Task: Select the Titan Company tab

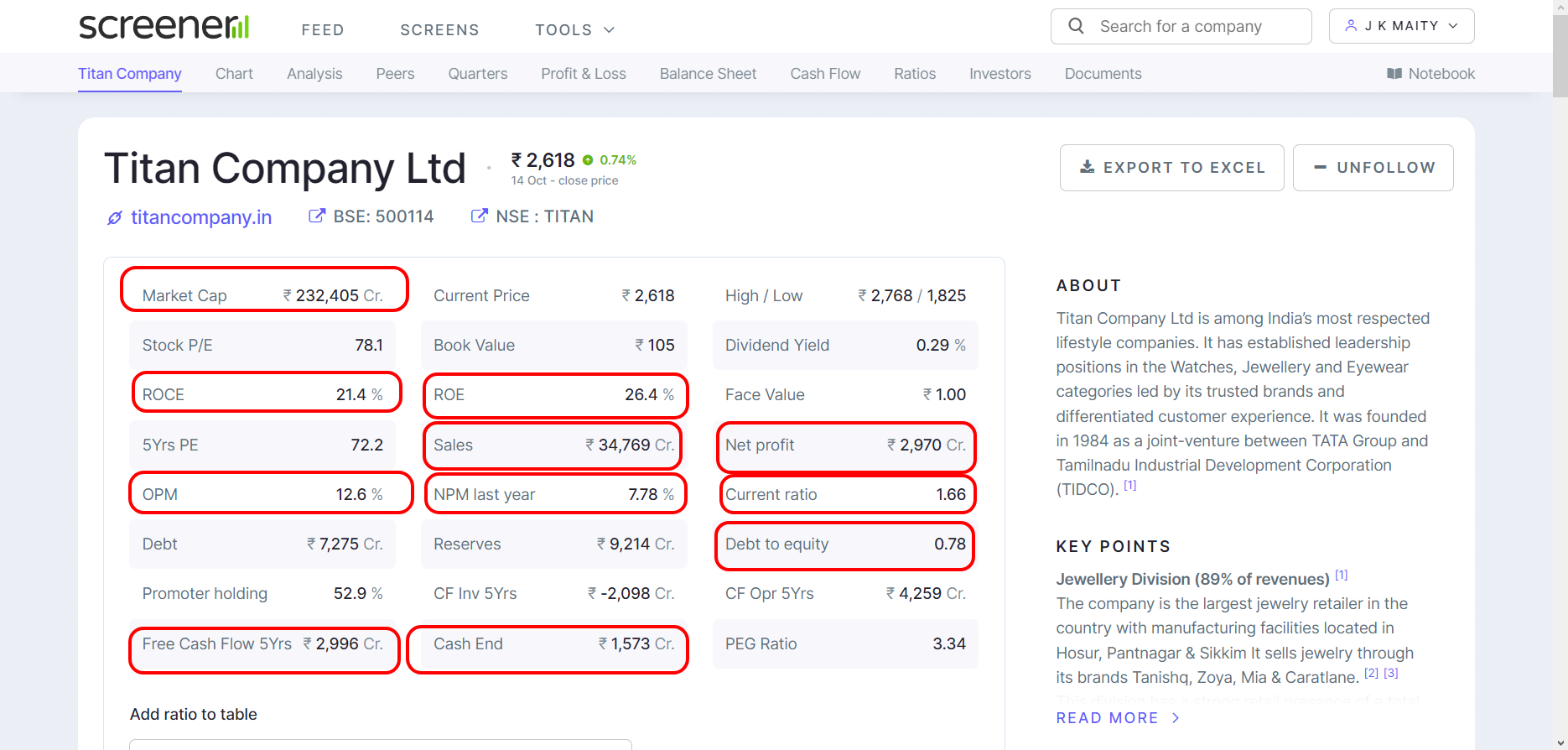Action: (130, 74)
